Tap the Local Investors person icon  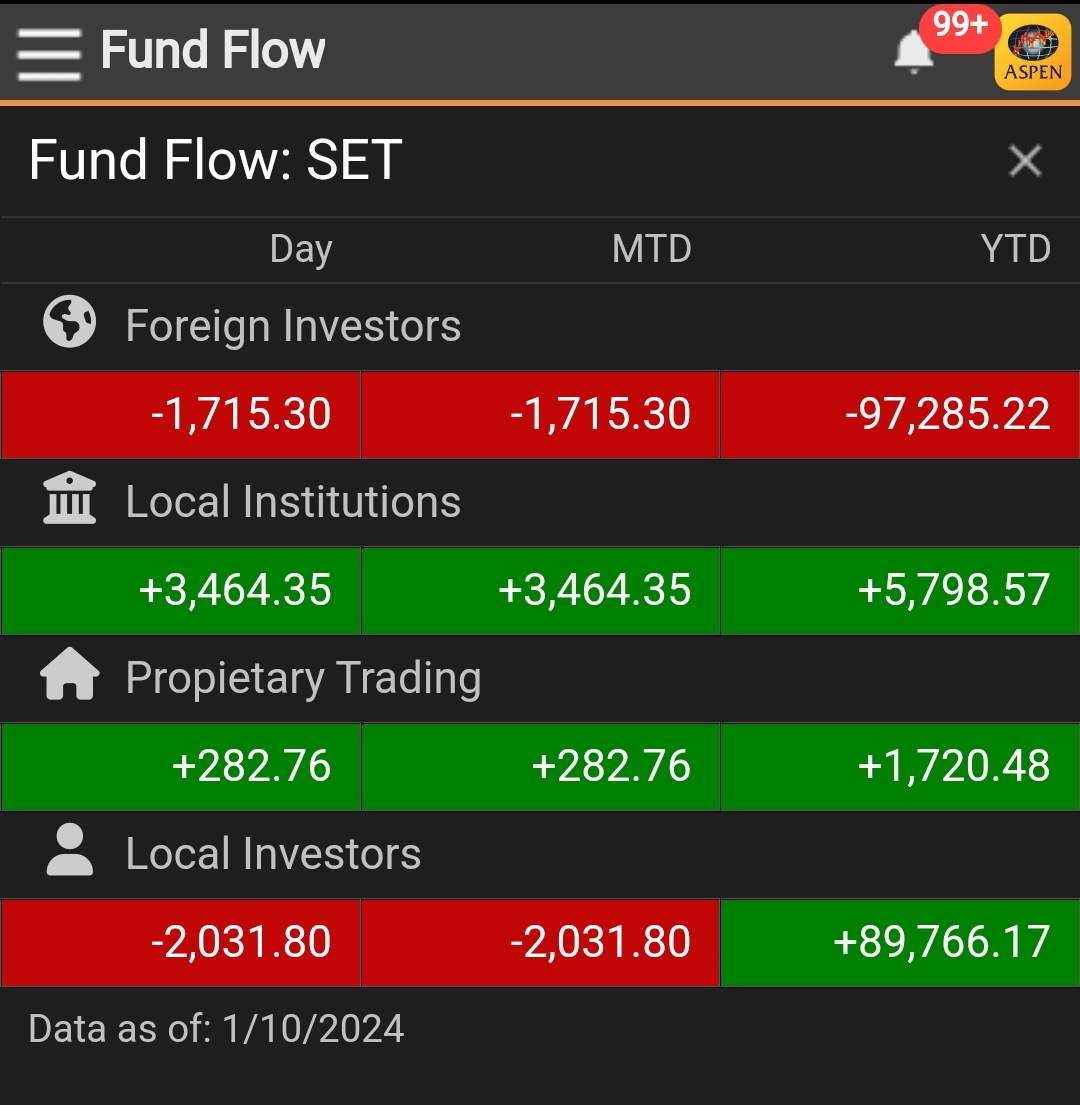(69, 850)
